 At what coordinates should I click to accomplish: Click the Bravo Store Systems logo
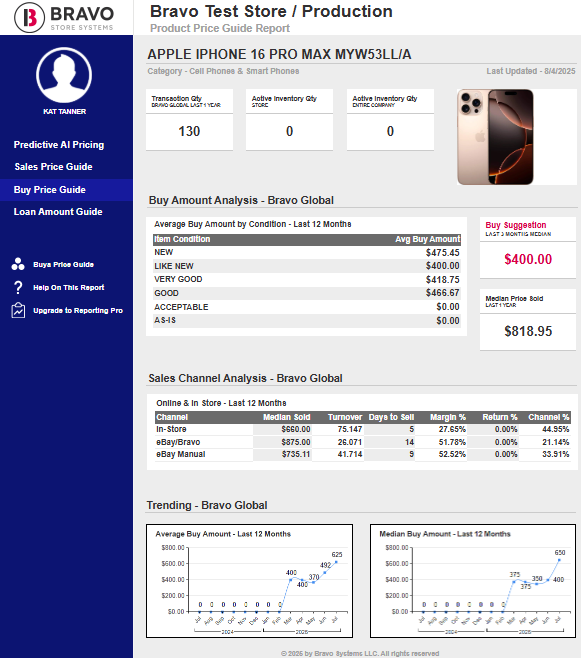click(64, 17)
